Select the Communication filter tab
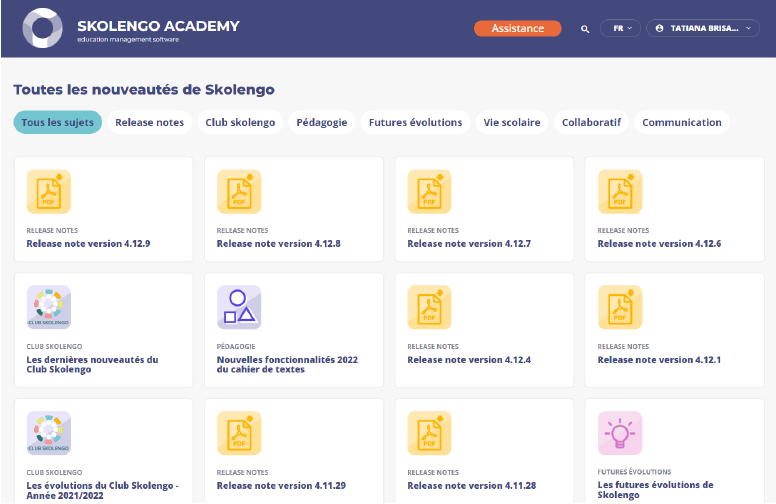This screenshot has height=504, width=776. click(x=681, y=122)
